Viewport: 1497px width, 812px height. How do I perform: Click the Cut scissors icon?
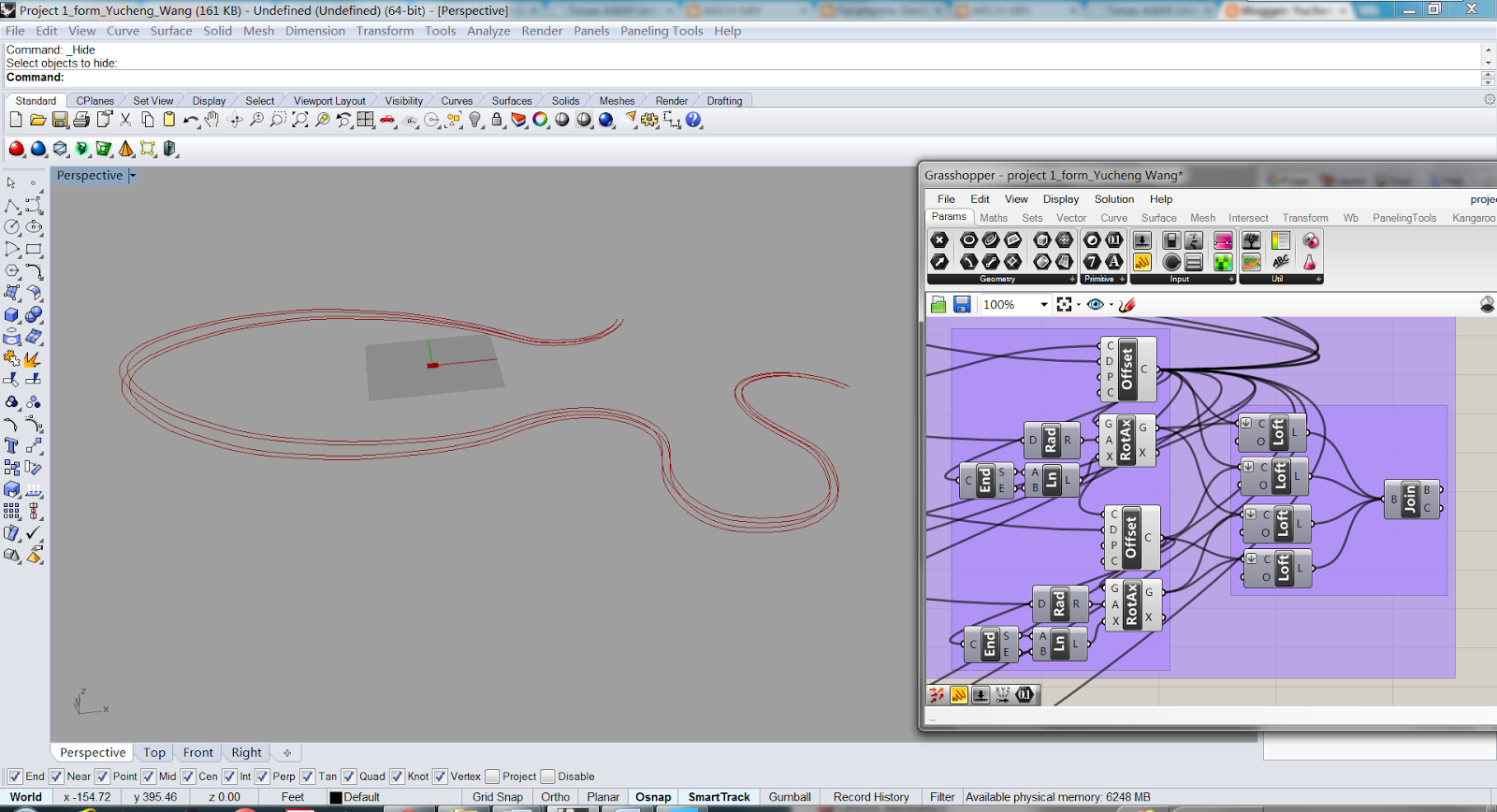pos(125,120)
